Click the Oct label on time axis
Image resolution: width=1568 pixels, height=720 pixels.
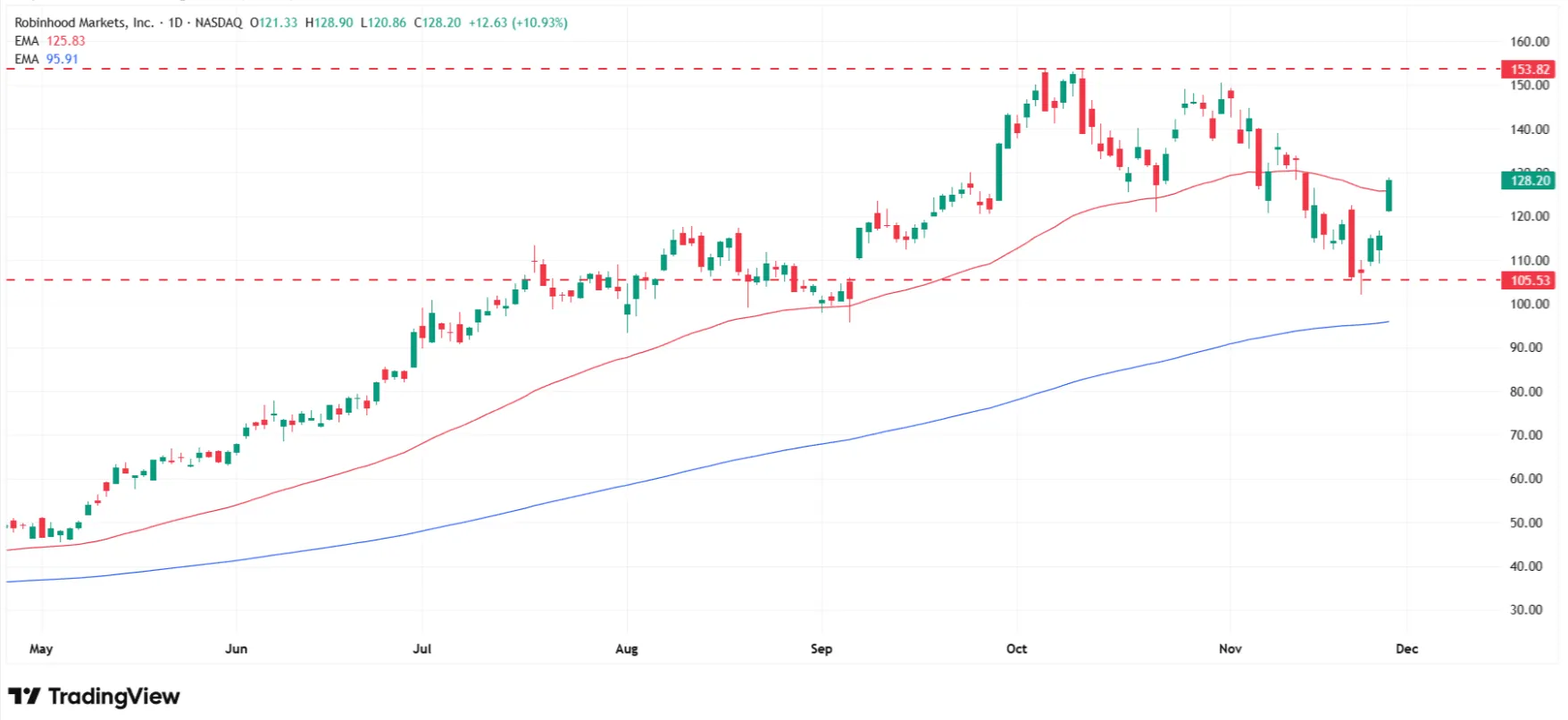pyautogui.click(x=1016, y=649)
